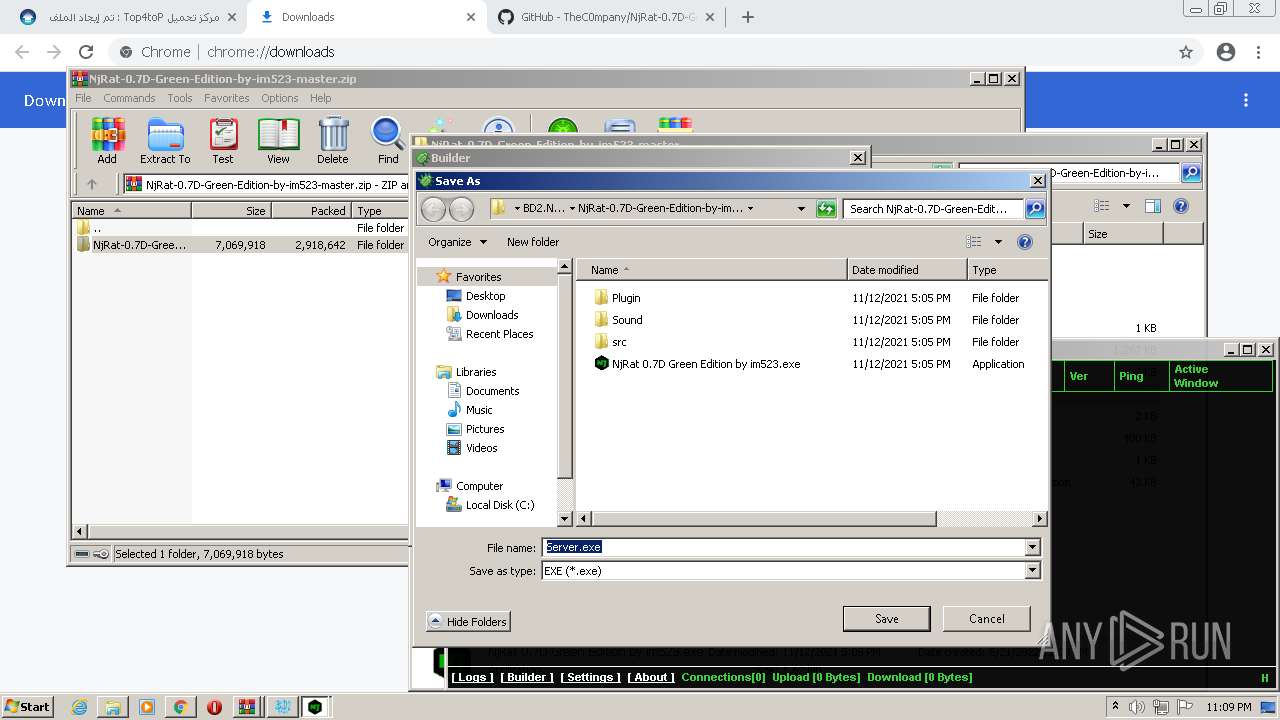1280x720 pixels.
Task: Switch to the GitHub TheC0mpany tab
Action: [608, 17]
